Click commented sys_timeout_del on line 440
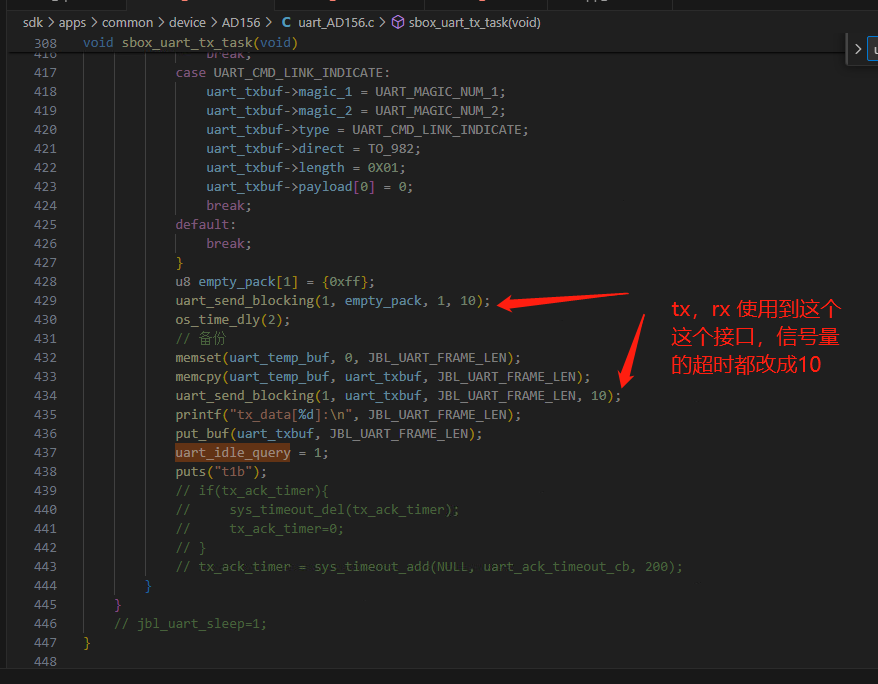The image size is (878, 684). point(283,510)
